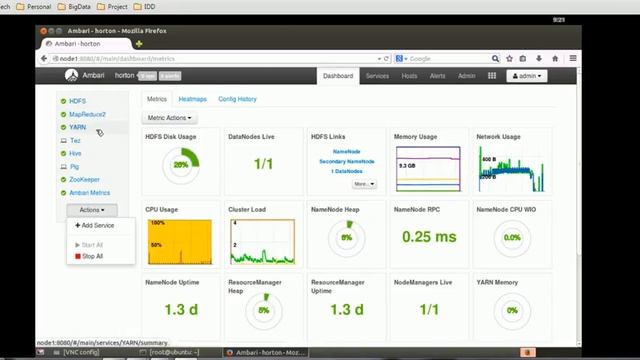
Task: Click Tez client icon in sidebar
Action: tap(63, 140)
